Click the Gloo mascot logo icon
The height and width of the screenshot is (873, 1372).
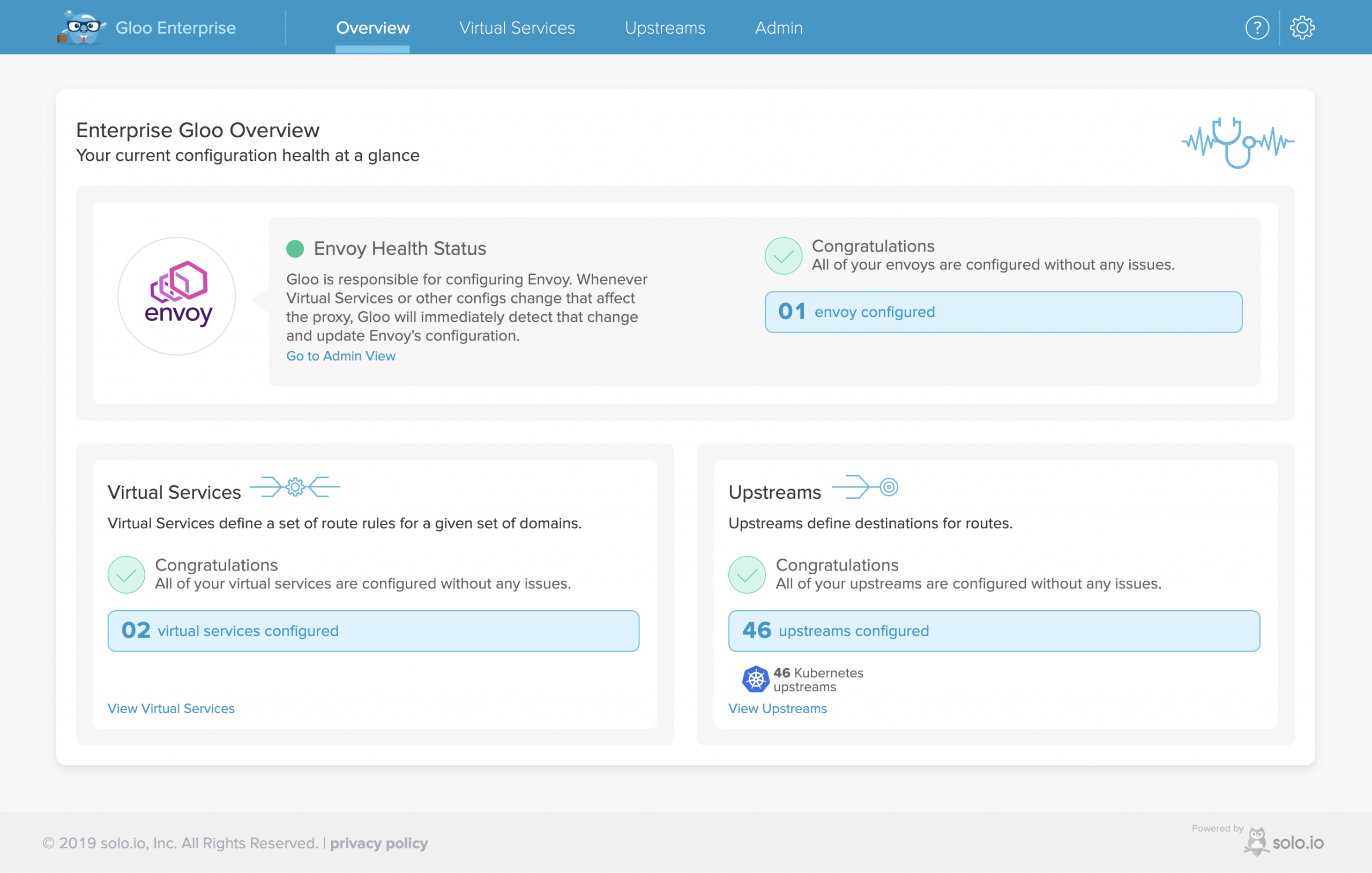pyautogui.click(x=81, y=27)
